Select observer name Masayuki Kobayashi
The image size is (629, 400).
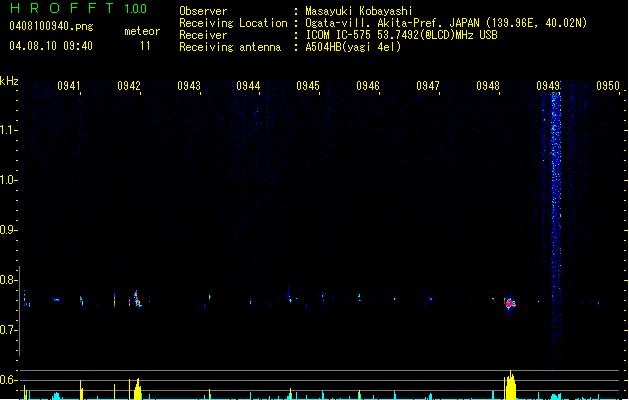pyautogui.click(x=359, y=11)
